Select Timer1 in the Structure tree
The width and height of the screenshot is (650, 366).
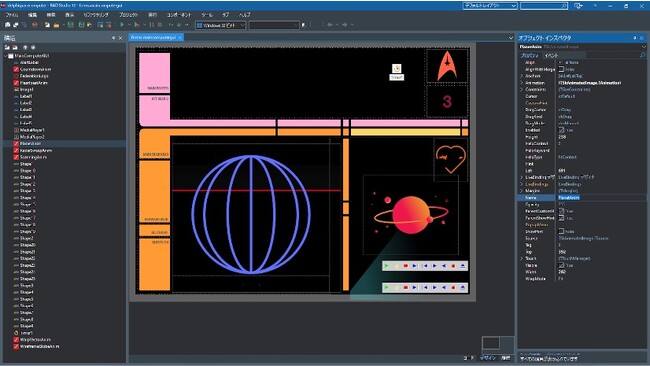coord(26,333)
